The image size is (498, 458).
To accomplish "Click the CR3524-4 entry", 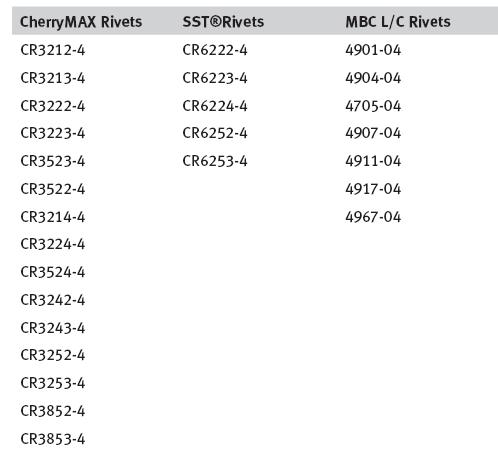I will [x=53, y=272].
